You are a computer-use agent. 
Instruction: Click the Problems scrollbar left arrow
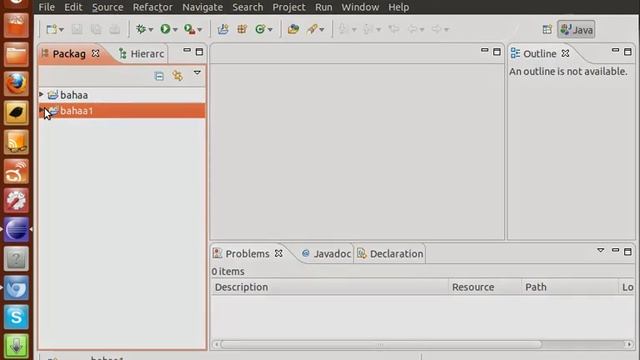tap(216, 344)
